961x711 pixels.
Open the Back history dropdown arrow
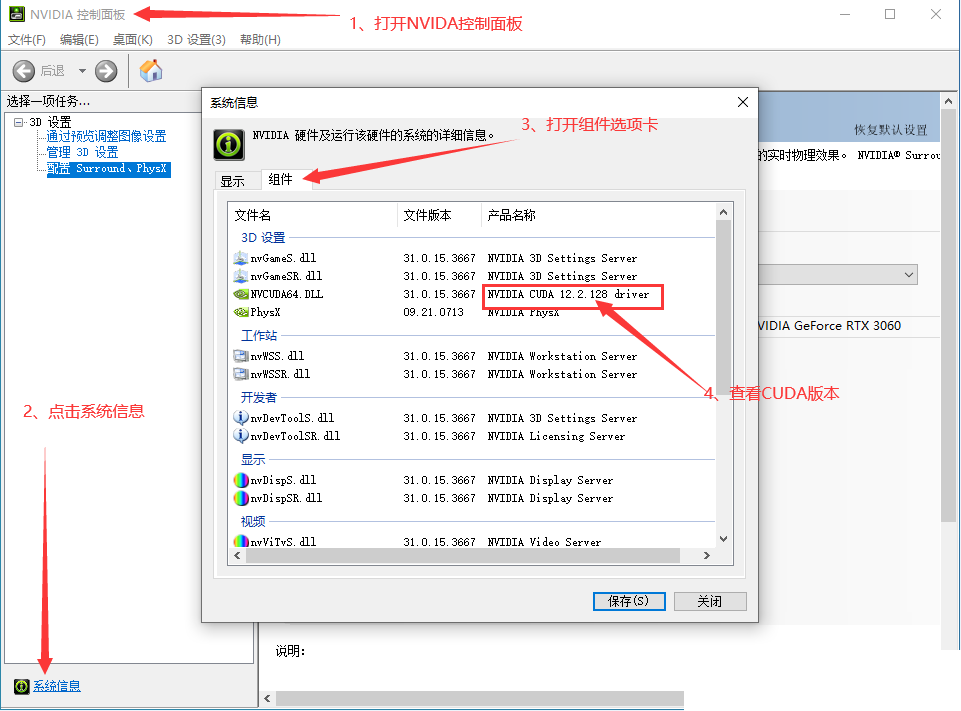[82, 71]
